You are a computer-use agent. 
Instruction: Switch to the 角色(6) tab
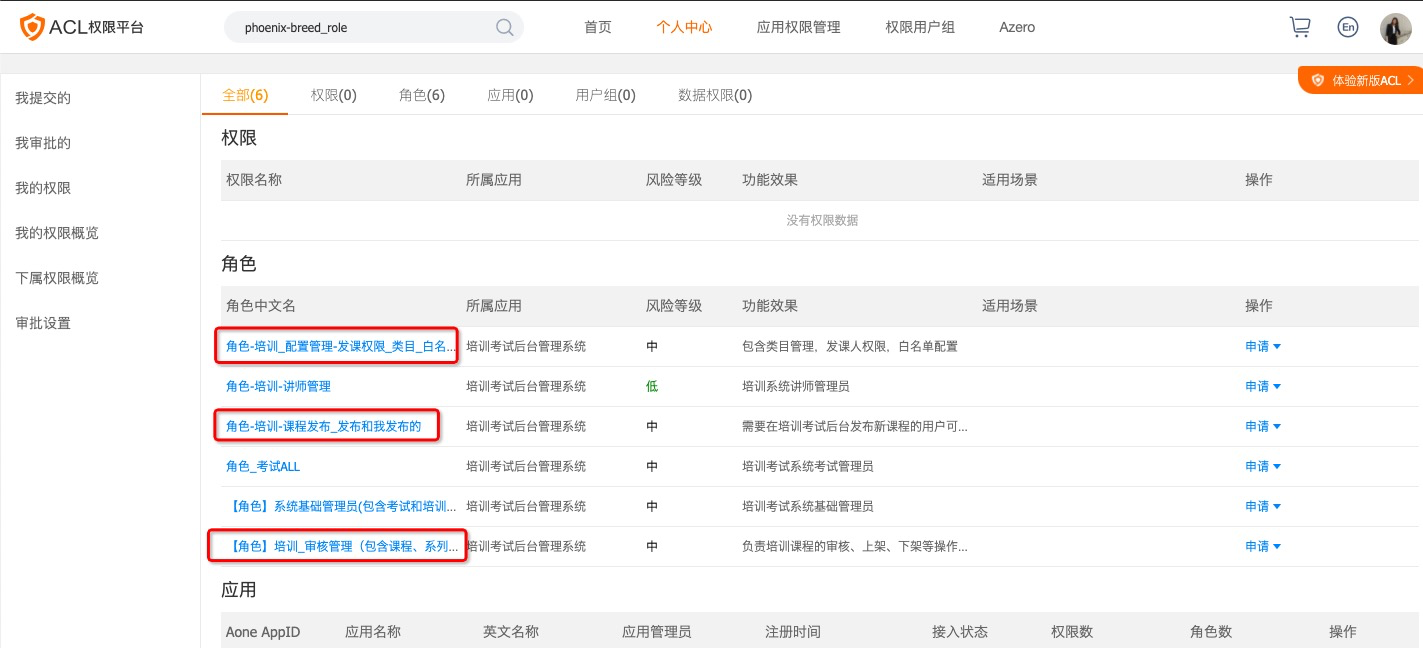coord(422,95)
